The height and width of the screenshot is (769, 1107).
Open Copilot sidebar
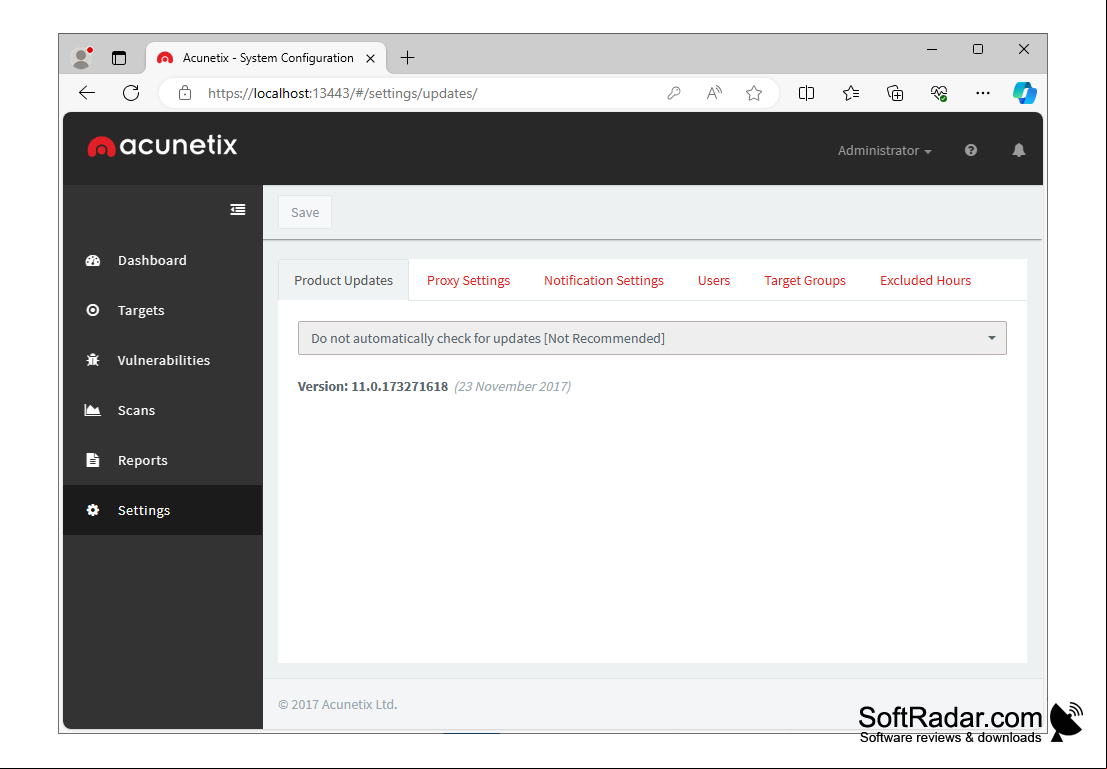tap(1024, 93)
